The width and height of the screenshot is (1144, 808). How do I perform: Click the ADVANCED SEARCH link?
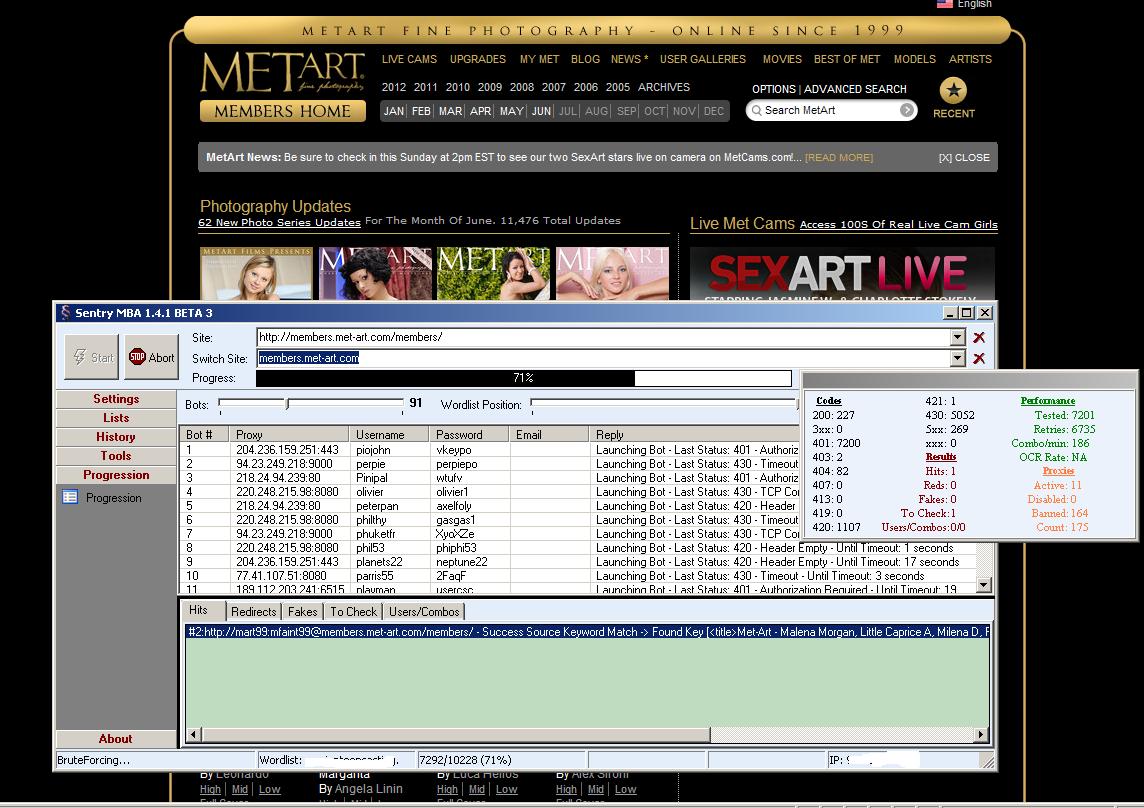[x=855, y=89]
